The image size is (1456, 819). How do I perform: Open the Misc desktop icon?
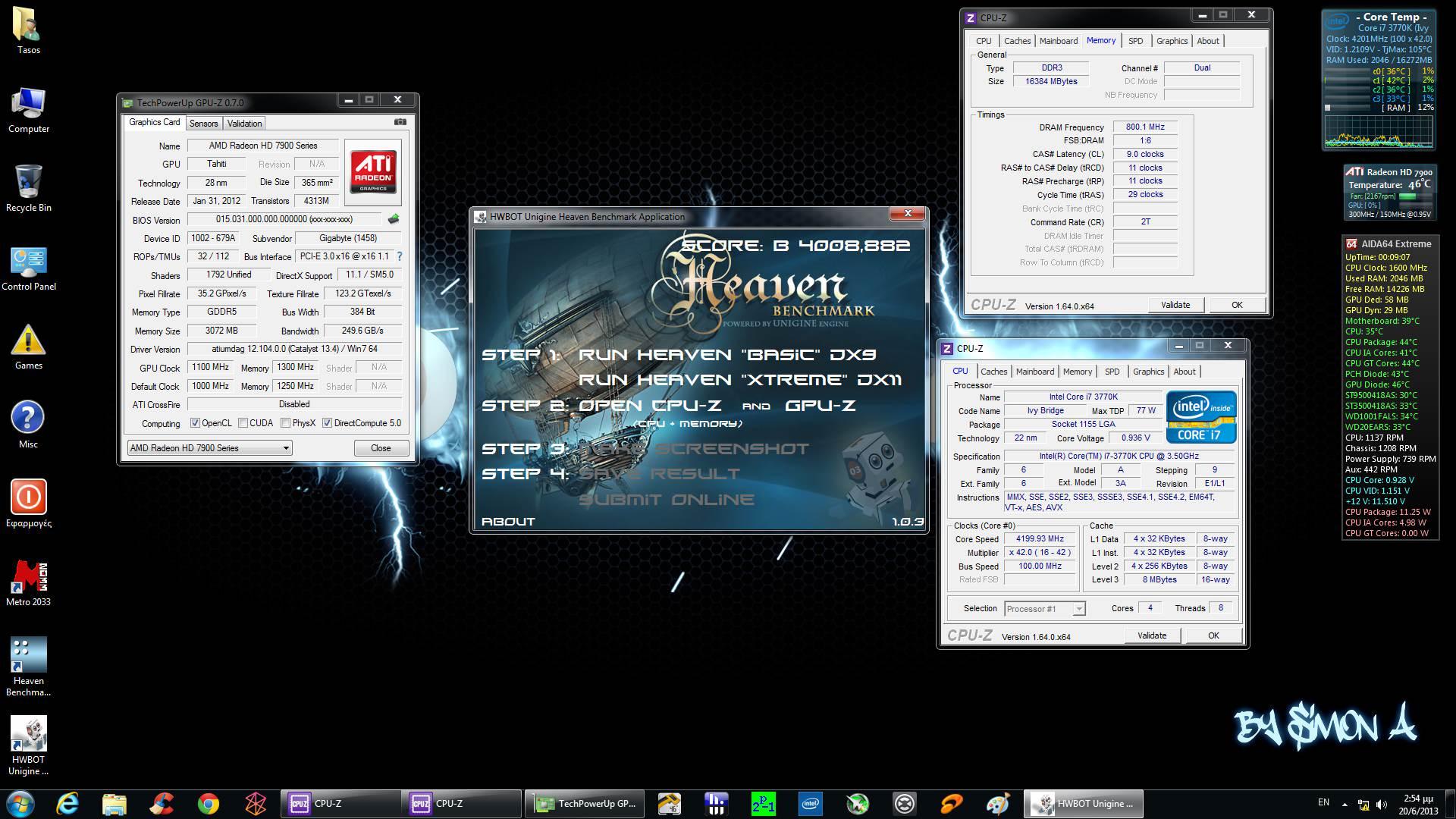tap(29, 425)
